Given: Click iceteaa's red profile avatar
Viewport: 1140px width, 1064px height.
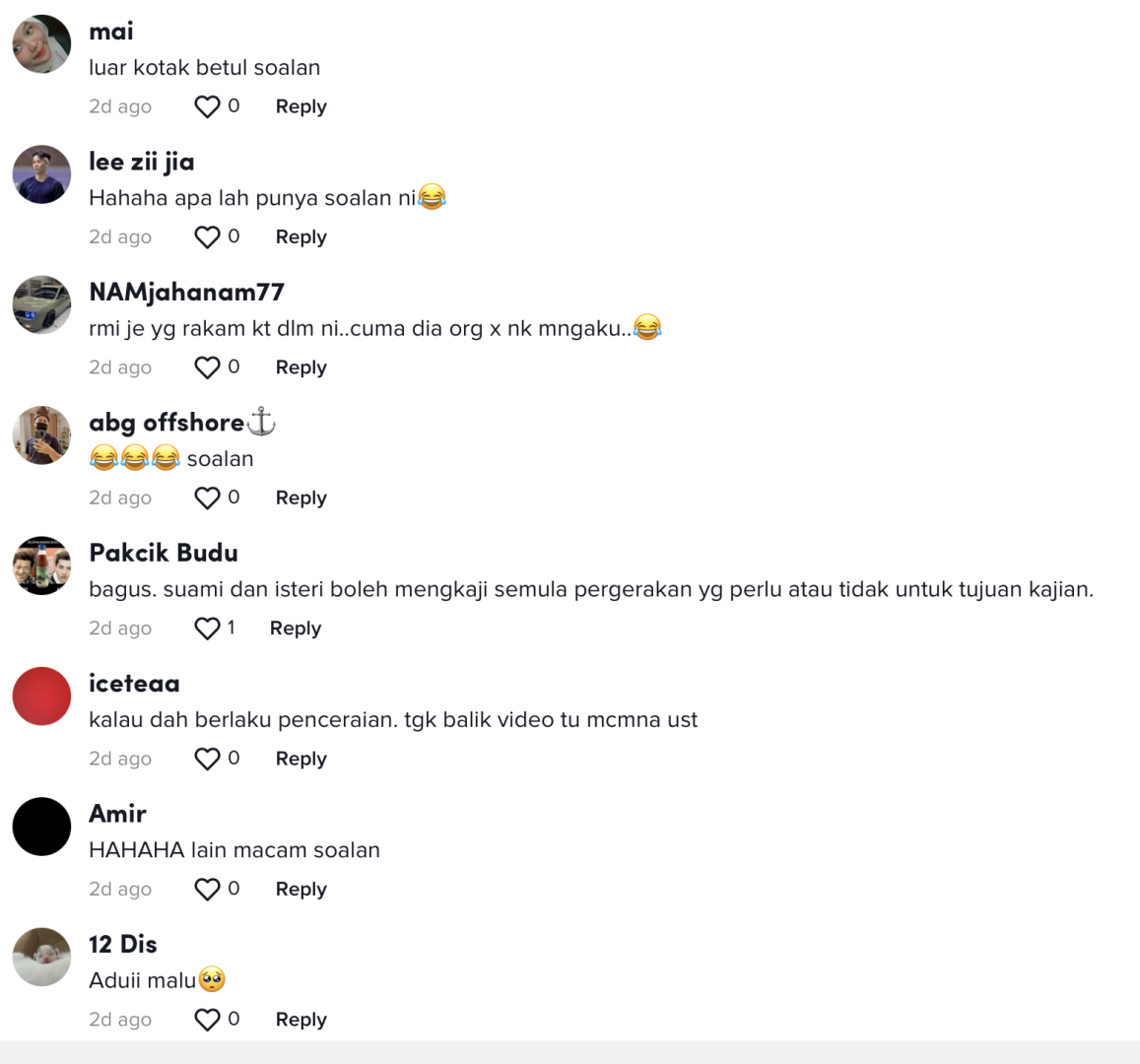Looking at the screenshot, I should [x=41, y=697].
